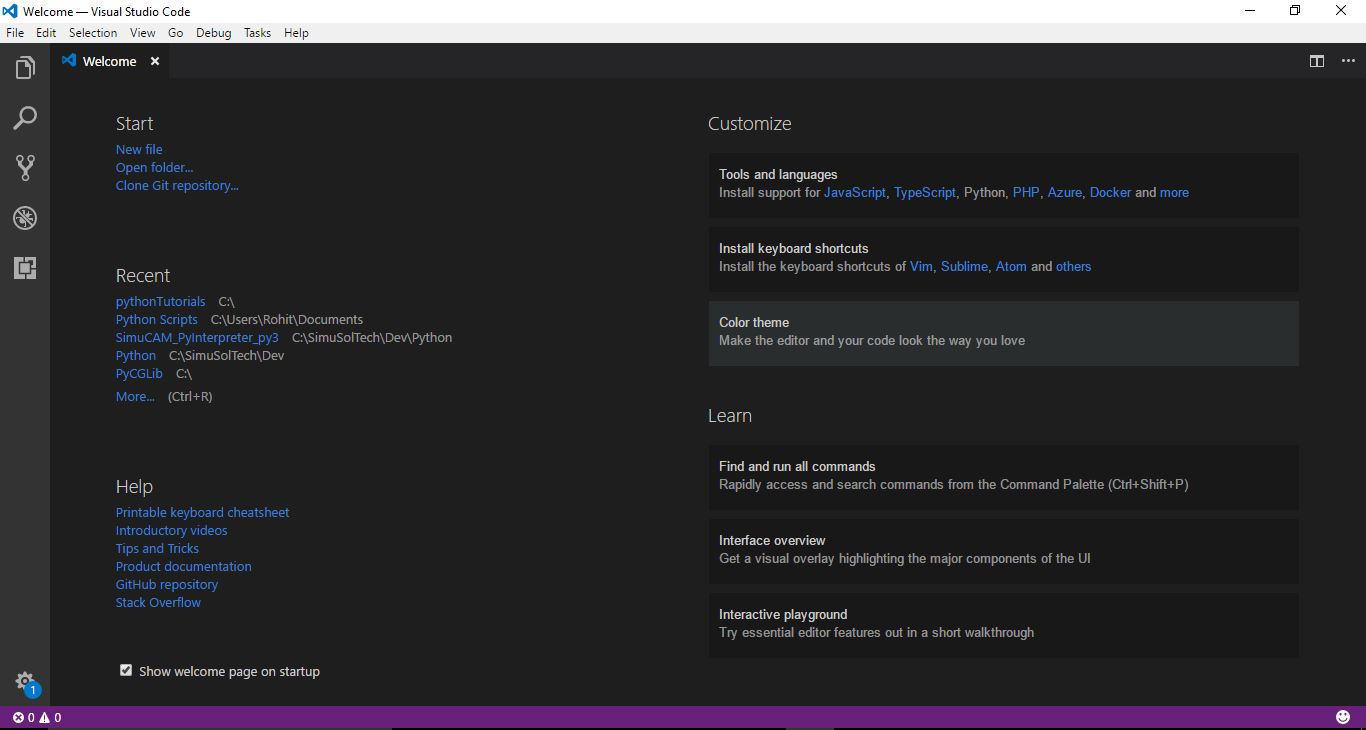Click the Split Editor icon
Image resolution: width=1366 pixels, height=730 pixels.
(x=1317, y=61)
